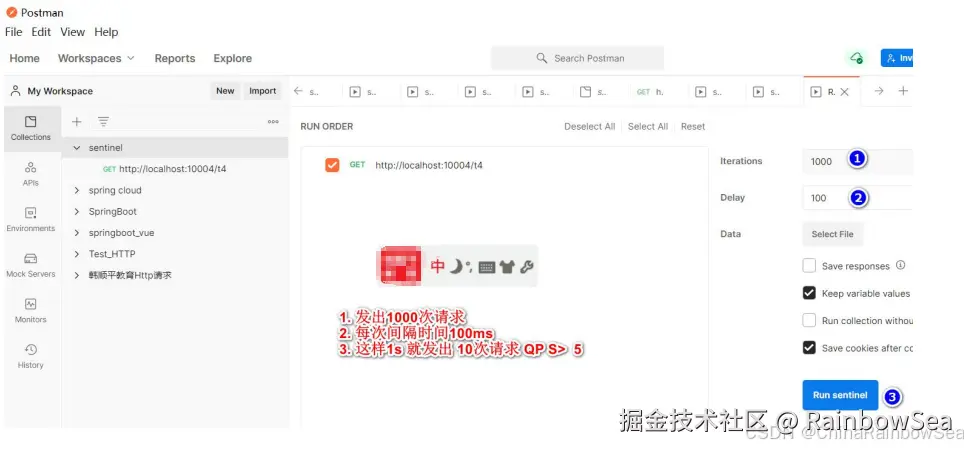Click the spring cloud collection name
Screen dimensions: 968x450
tap(115, 190)
